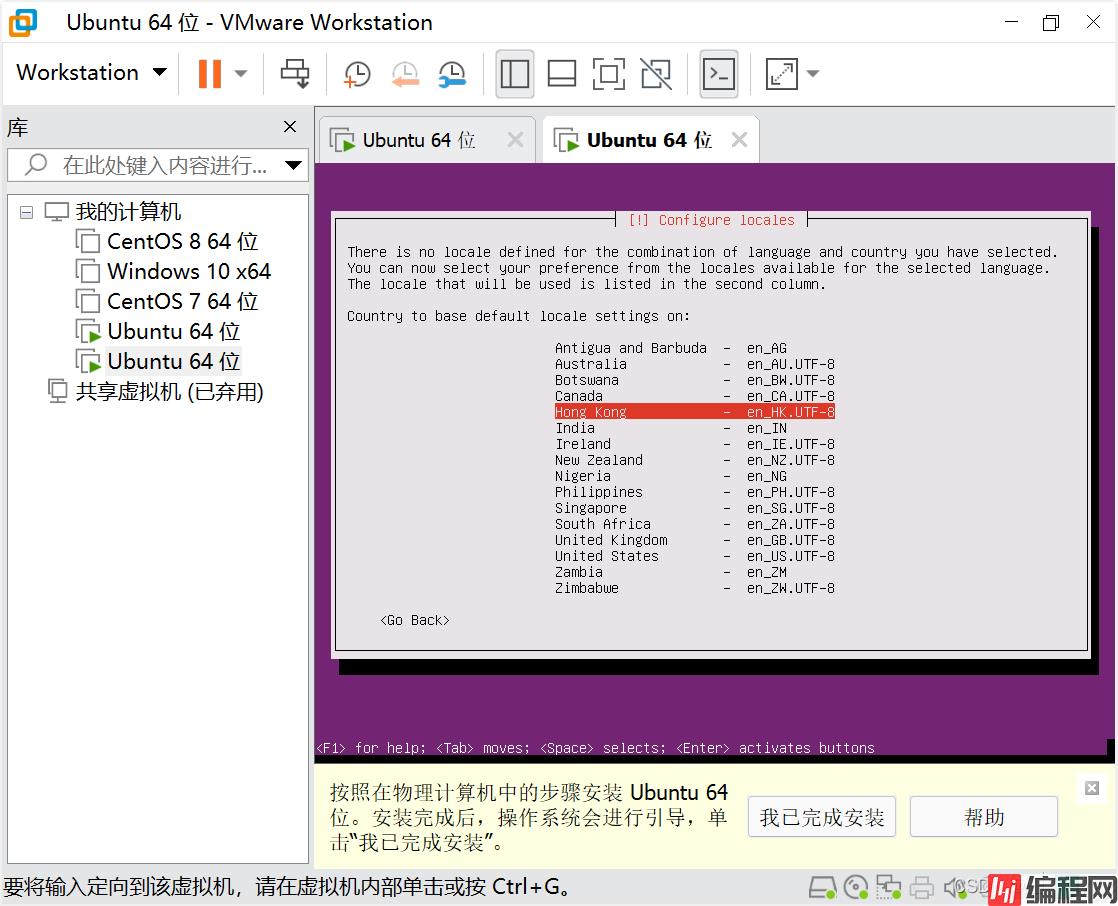Open the Workstation menu dropdown
The width and height of the screenshot is (1118, 906).
tap(91, 73)
